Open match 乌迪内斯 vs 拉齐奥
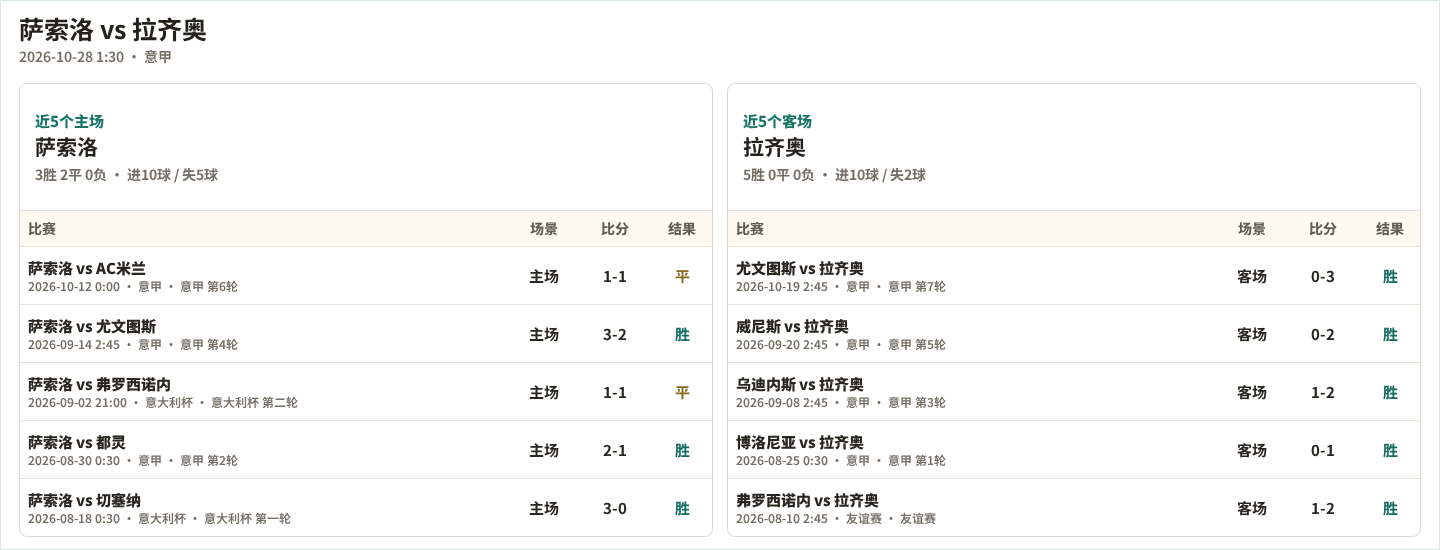Viewport: 1440px width, 550px height. pyautogui.click(x=800, y=384)
